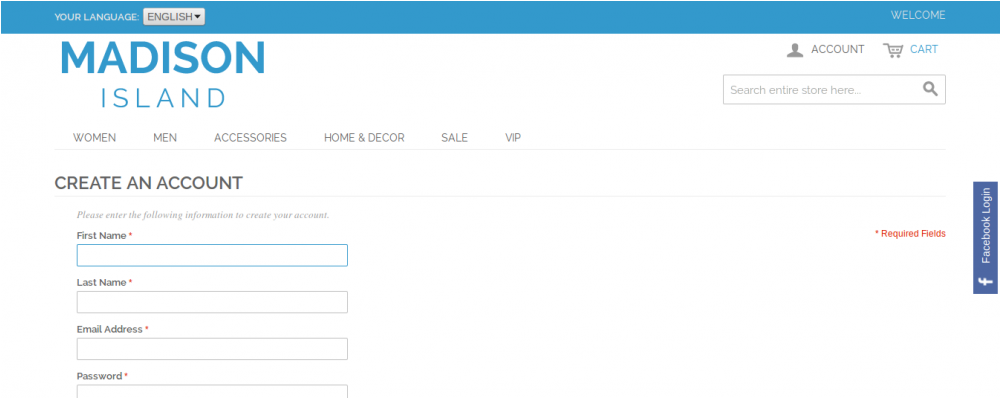Click the Last Name label
The height and width of the screenshot is (398, 1000).
(x=101, y=283)
